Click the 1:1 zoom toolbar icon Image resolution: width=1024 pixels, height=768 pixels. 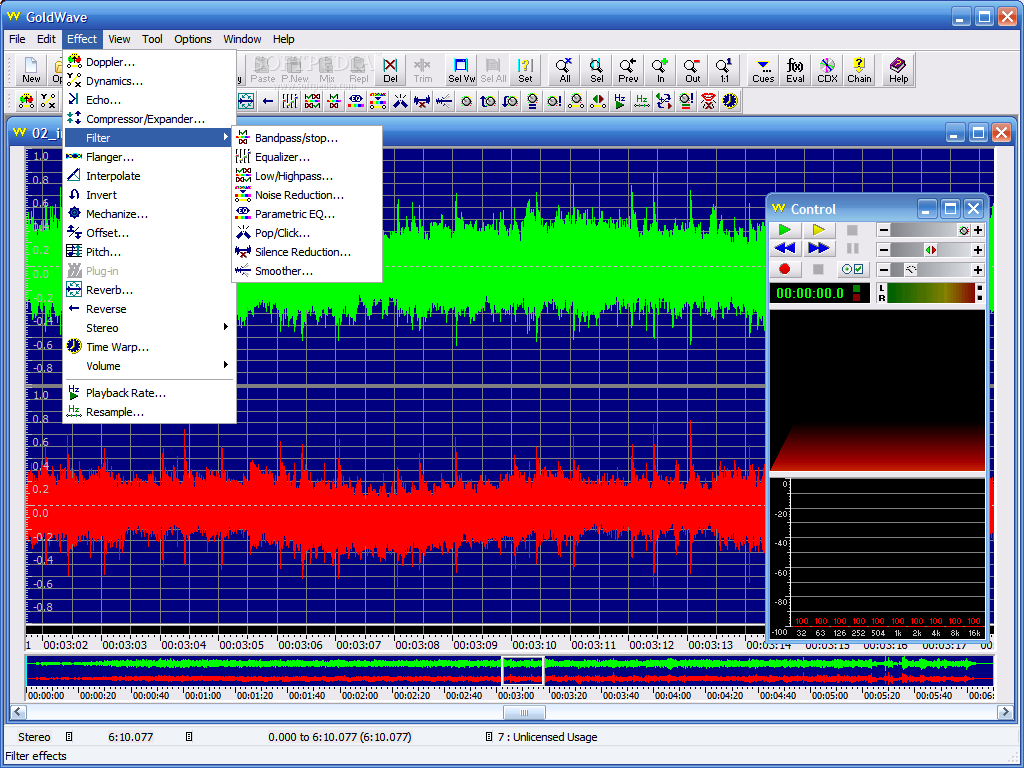pyautogui.click(x=724, y=70)
